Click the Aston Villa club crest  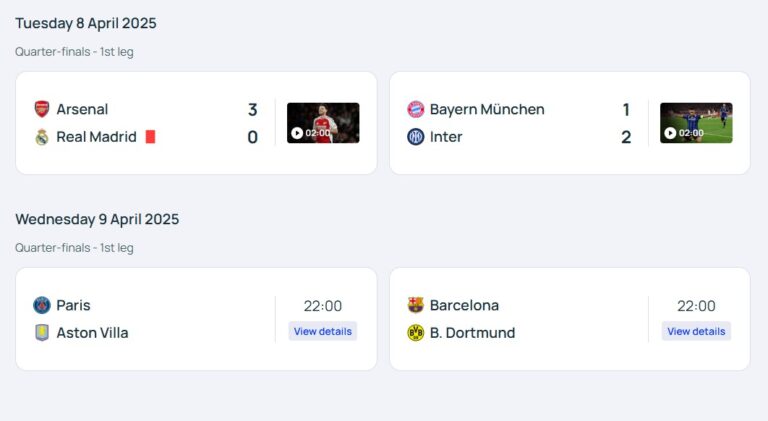click(42, 333)
